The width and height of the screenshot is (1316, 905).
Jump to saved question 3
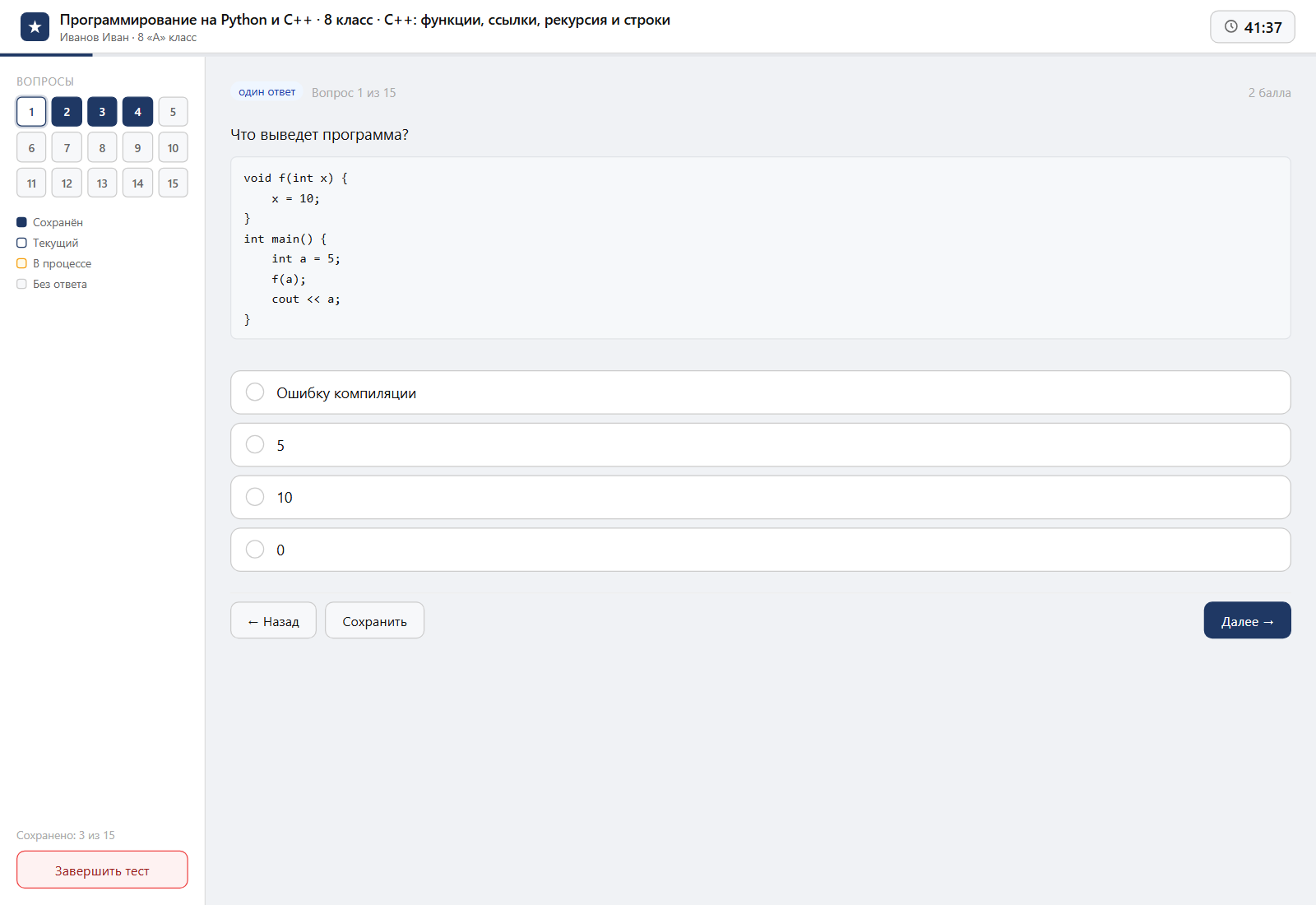pyautogui.click(x=102, y=112)
